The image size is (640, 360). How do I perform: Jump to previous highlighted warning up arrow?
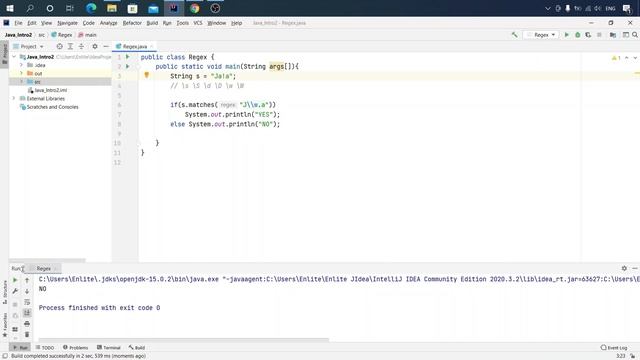[627, 58]
